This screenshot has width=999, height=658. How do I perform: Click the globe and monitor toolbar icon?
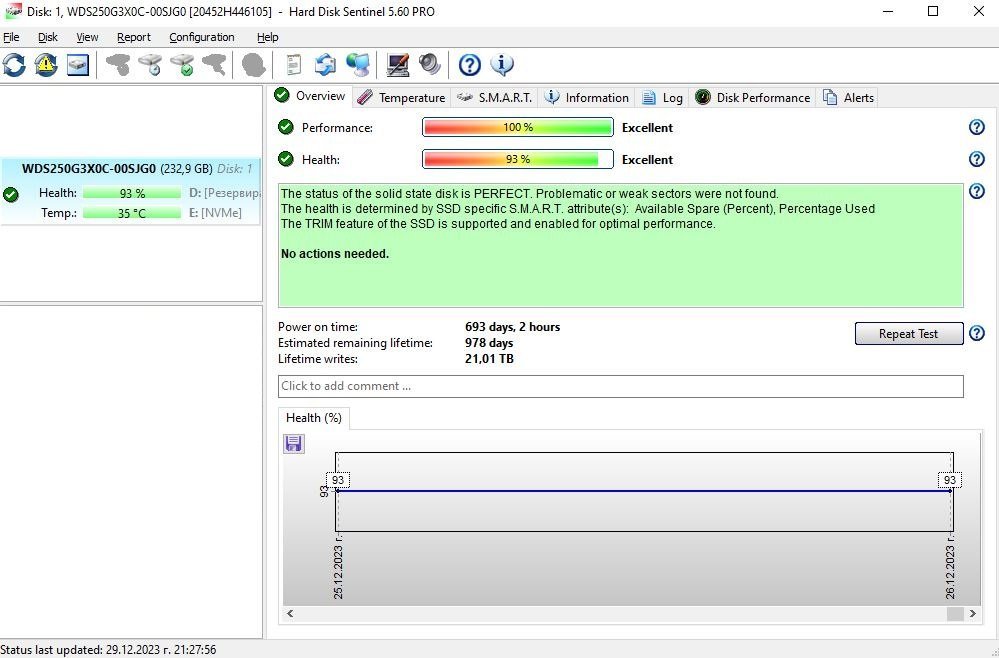point(357,65)
